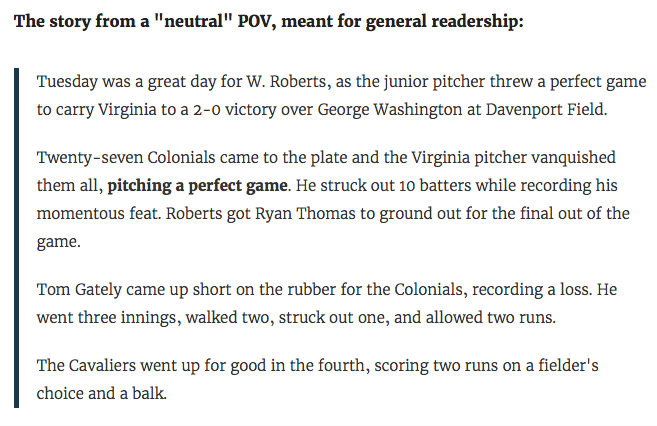Click the bold "pitching a perfect game" text

[x=198, y=186]
